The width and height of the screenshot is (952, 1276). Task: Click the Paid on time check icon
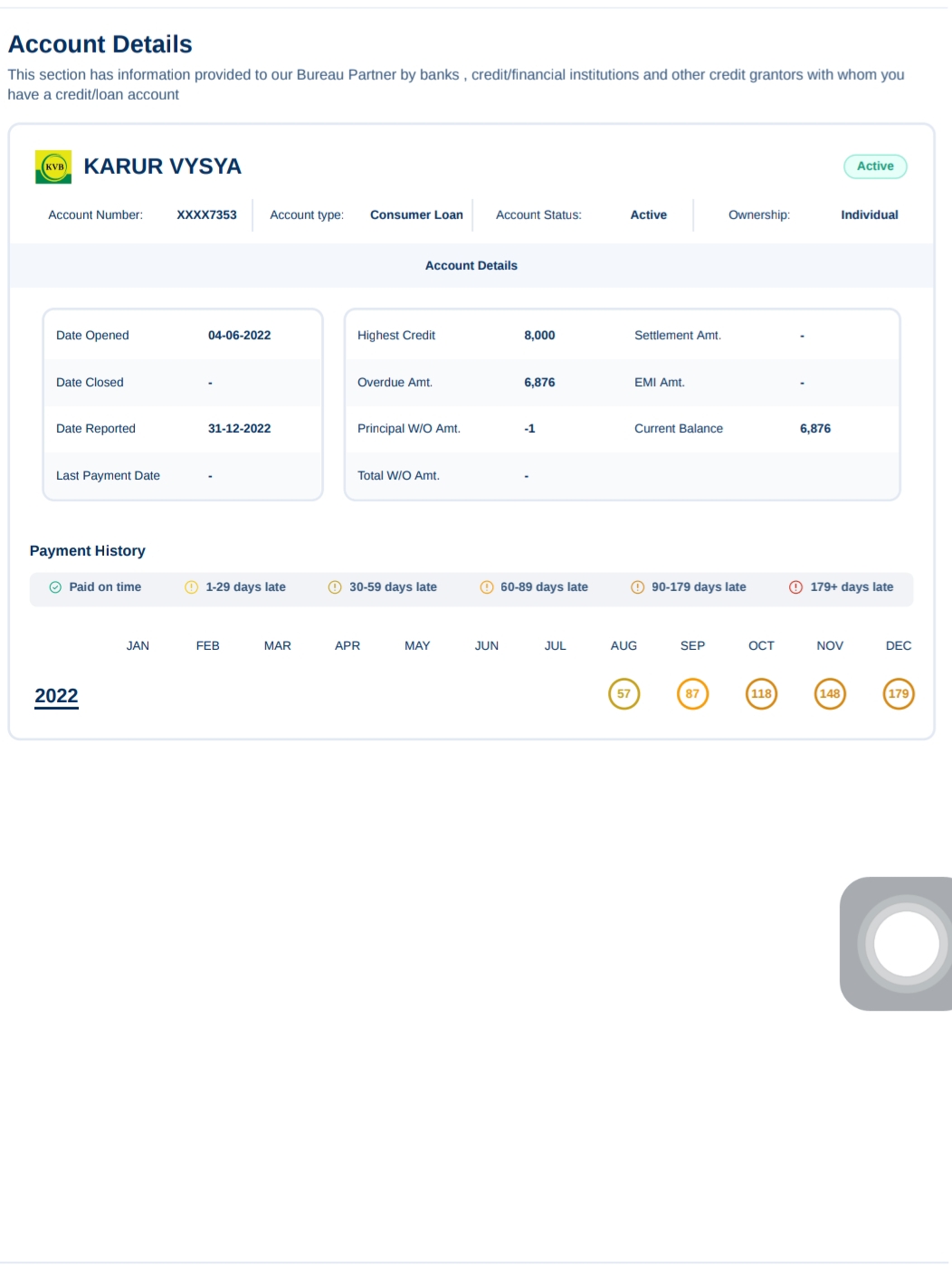(55, 587)
